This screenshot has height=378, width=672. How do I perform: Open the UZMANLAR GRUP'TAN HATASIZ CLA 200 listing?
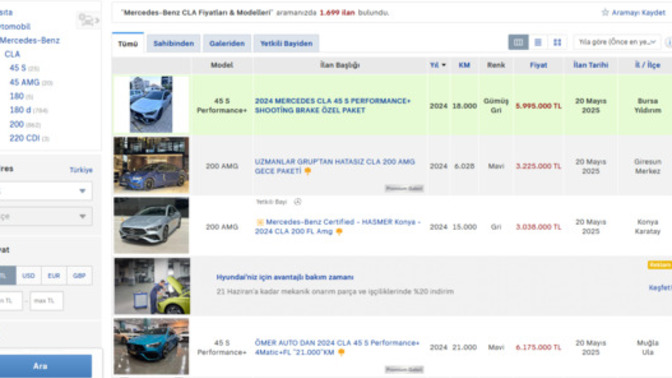[x=335, y=166]
